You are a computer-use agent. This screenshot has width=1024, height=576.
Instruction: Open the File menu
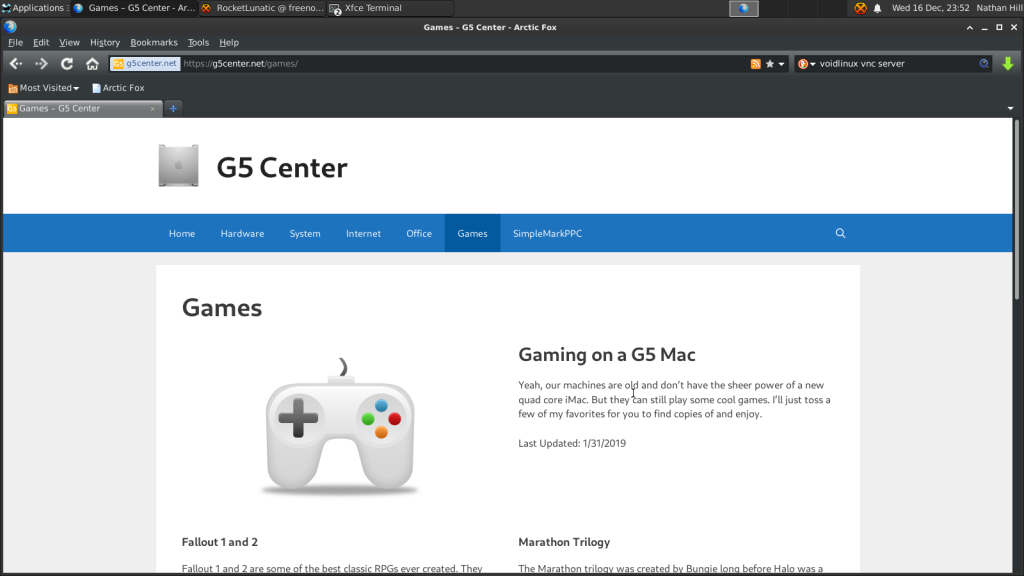15,42
